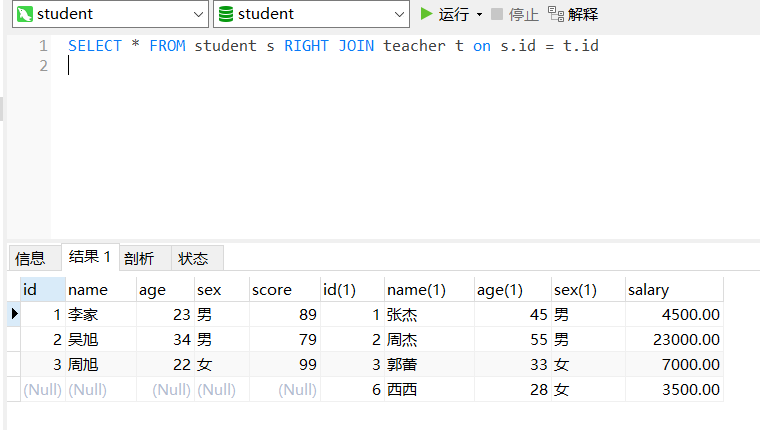Image resolution: width=760 pixels, height=430 pixels.
Task: Click the Explain query icon
Action: [x=556, y=14]
